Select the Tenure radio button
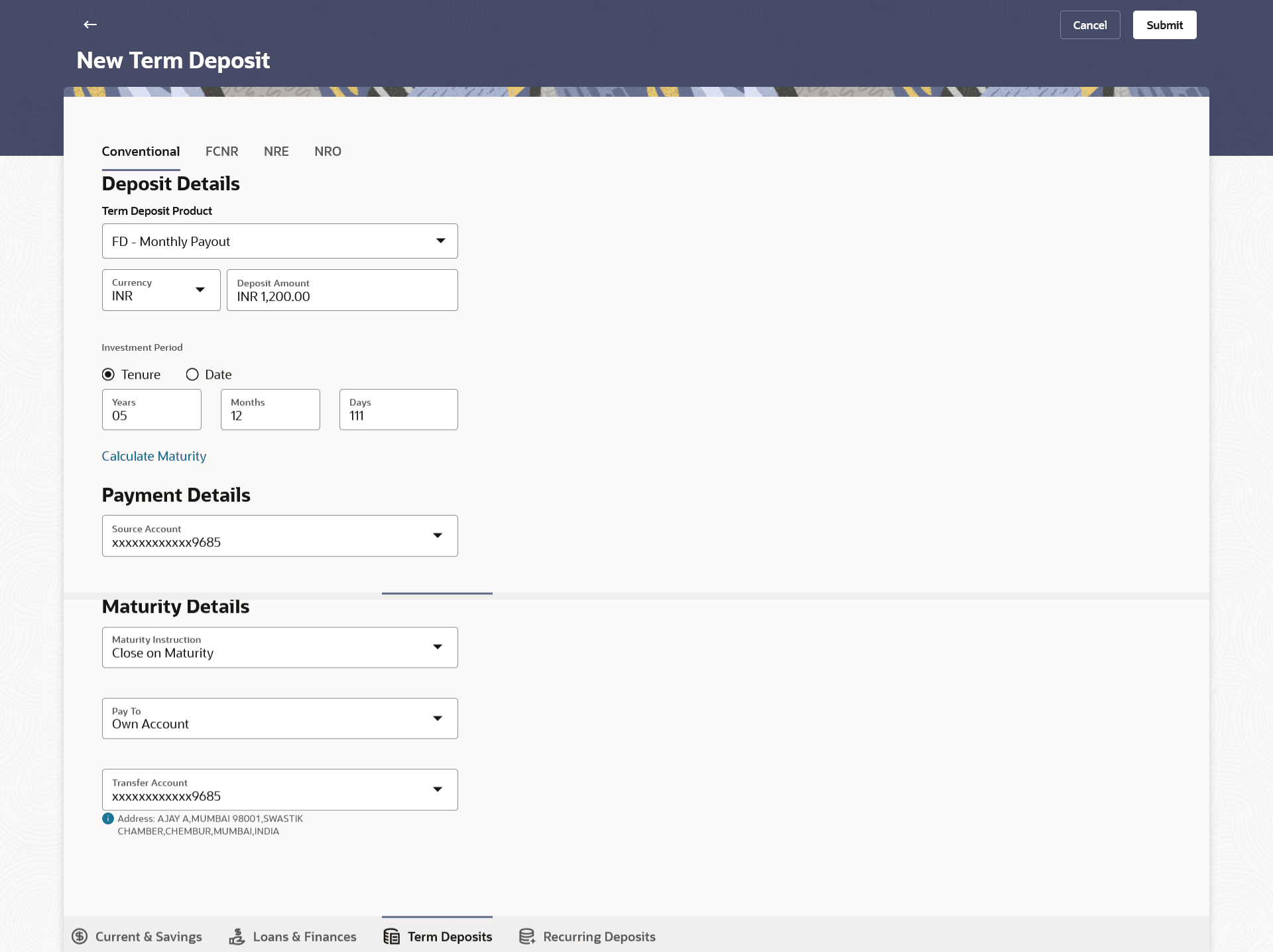 [108, 375]
